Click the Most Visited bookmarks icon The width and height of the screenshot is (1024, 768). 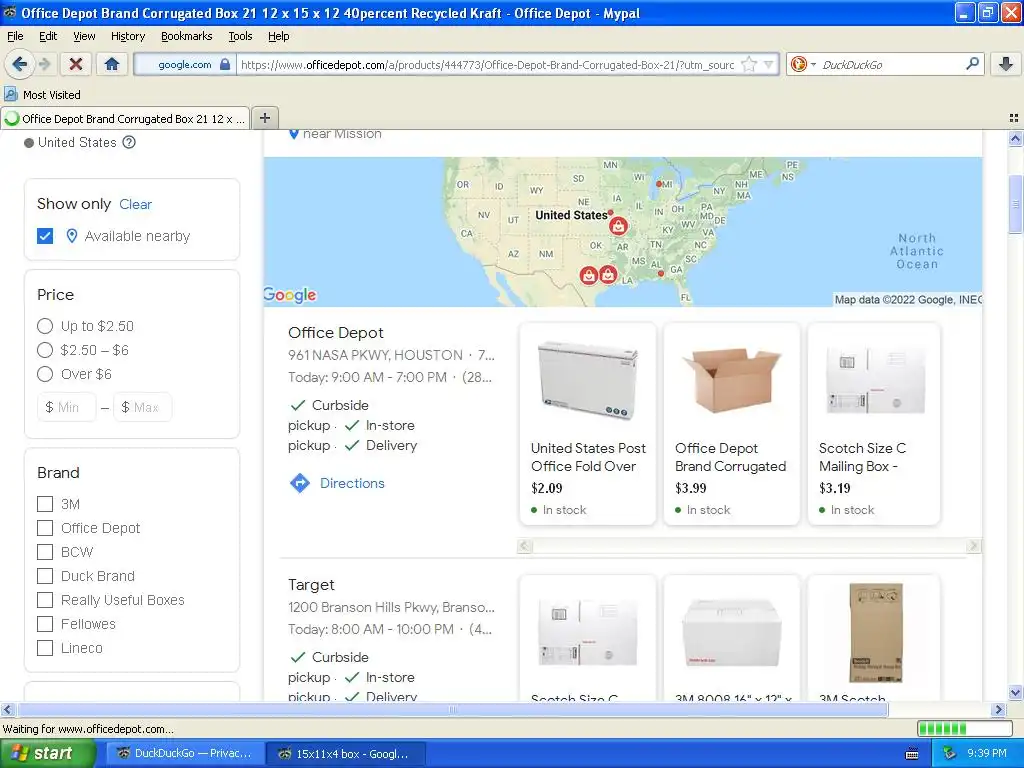pos(11,94)
